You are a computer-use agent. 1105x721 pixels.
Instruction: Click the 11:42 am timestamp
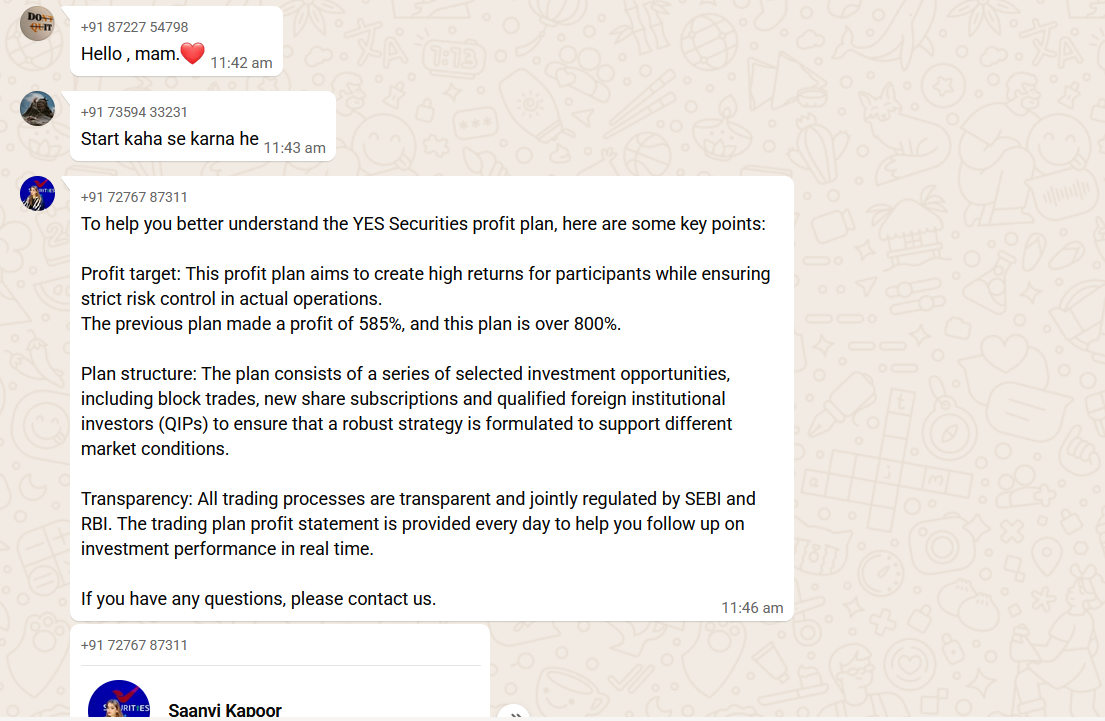(x=241, y=62)
